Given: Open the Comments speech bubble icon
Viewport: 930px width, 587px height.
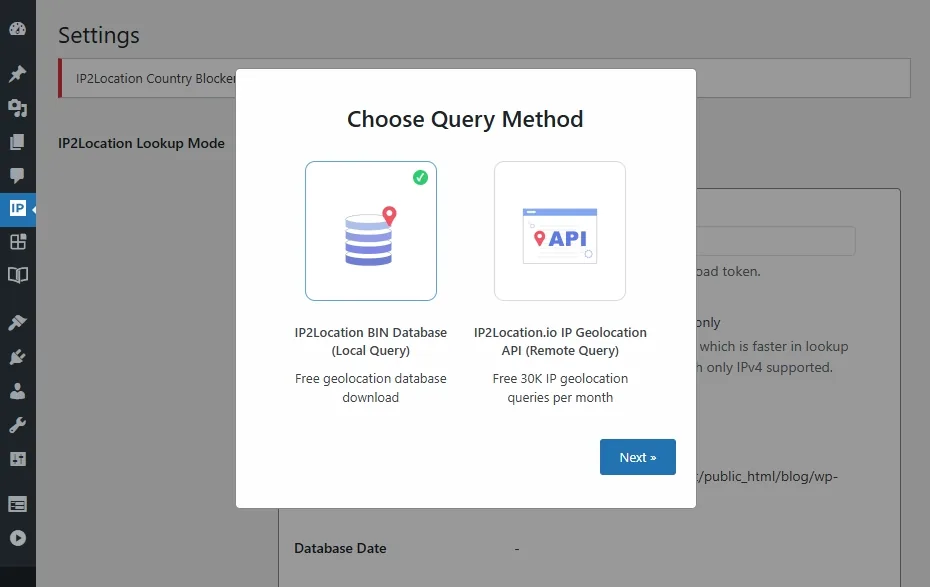Looking at the screenshot, I should pyautogui.click(x=18, y=176).
